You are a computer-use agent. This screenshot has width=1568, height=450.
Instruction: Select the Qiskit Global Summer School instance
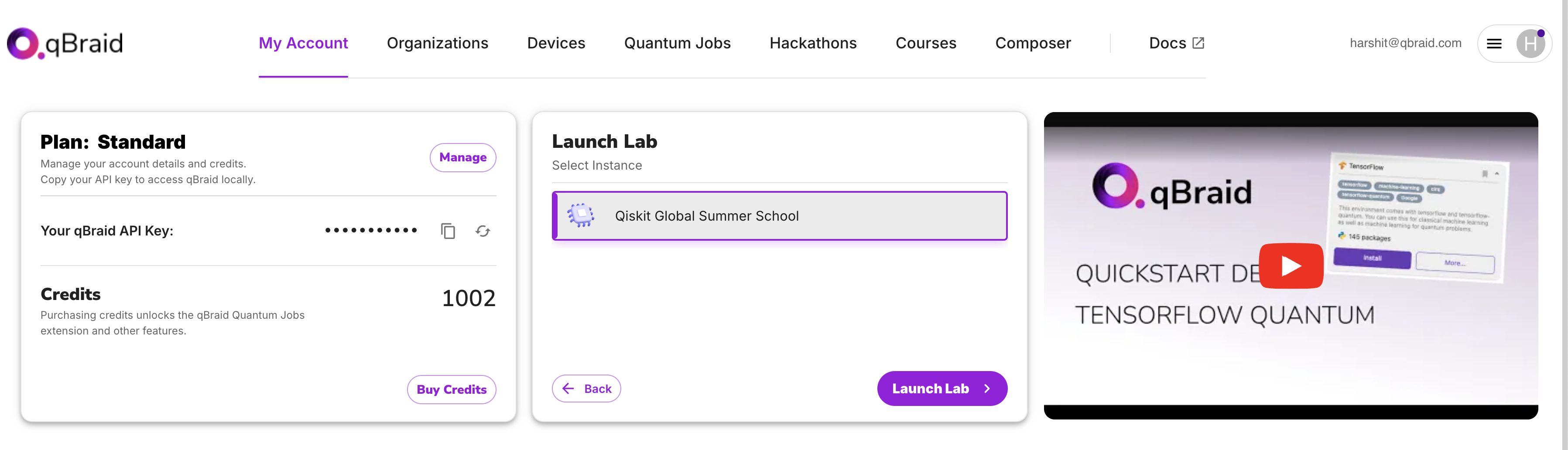click(780, 216)
